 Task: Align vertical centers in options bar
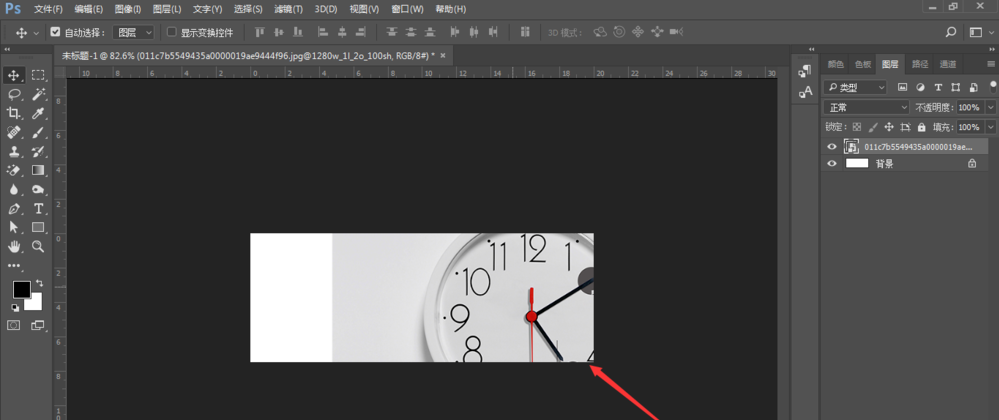278,32
